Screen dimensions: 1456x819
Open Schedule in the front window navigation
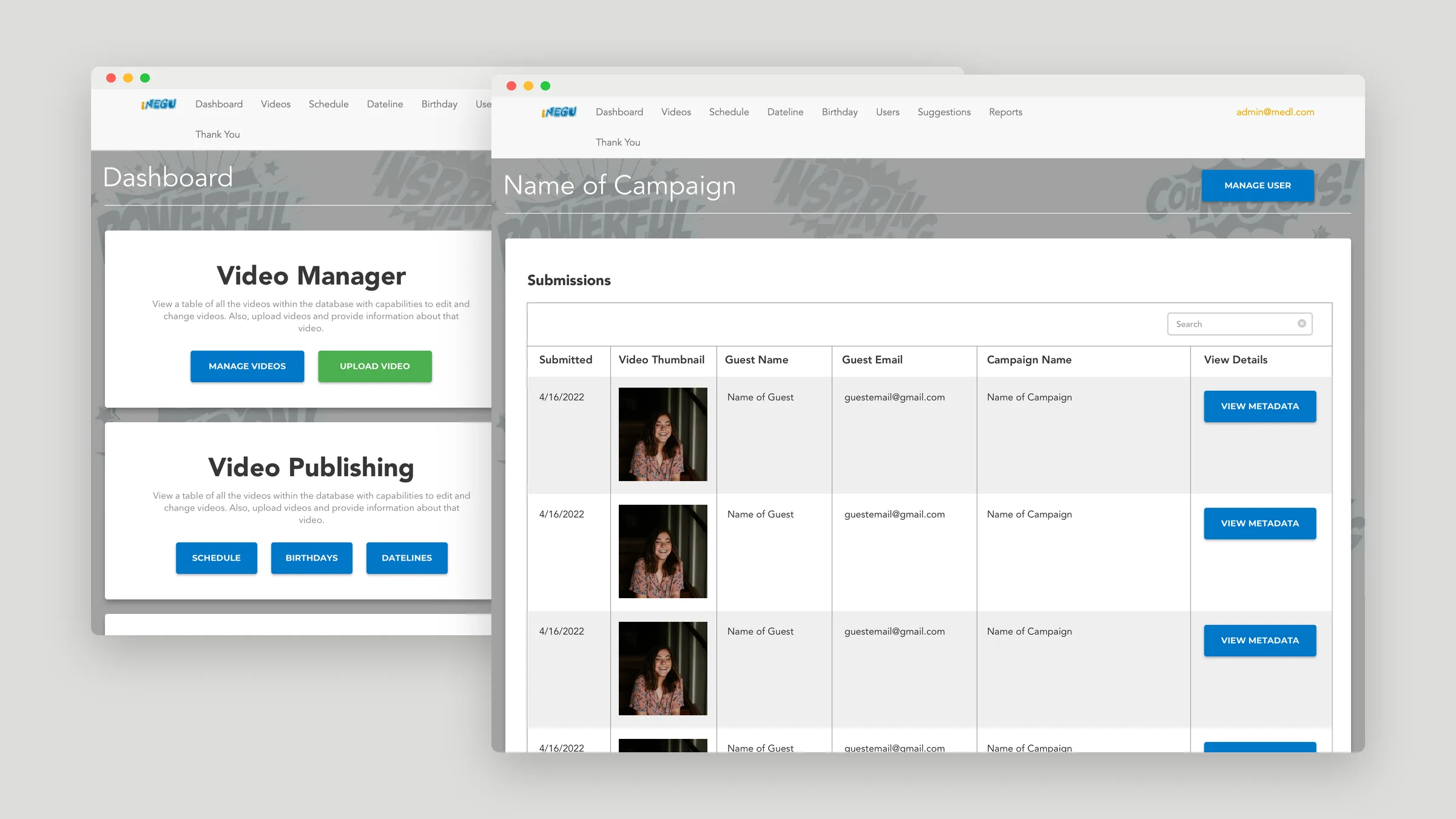pyautogui.click(x=729, y=112)
